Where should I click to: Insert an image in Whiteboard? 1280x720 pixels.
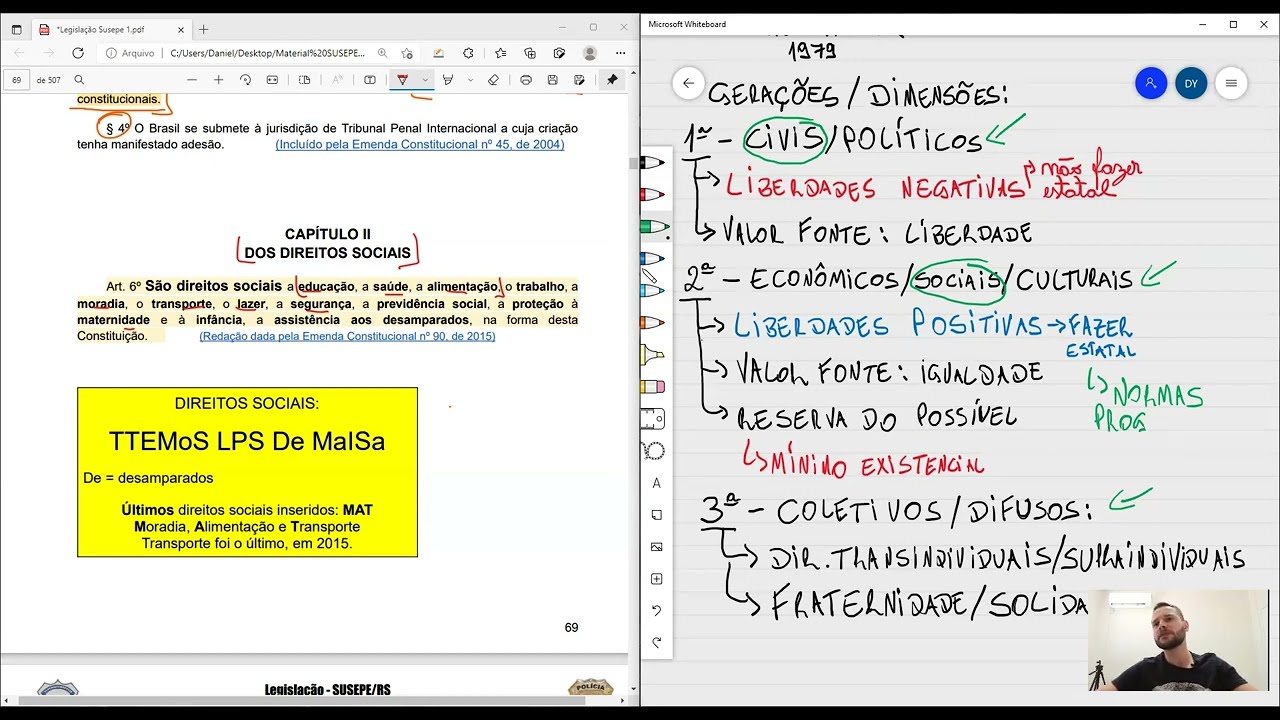(656, 547)
